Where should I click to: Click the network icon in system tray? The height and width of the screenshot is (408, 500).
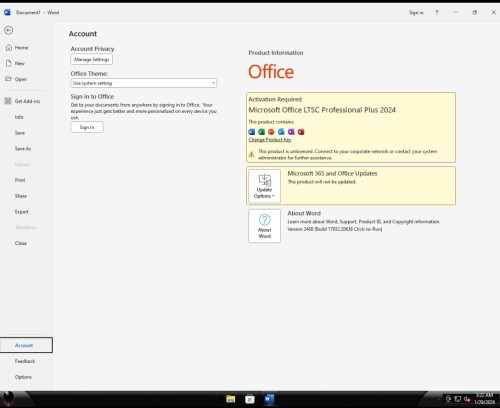[458, 399]
